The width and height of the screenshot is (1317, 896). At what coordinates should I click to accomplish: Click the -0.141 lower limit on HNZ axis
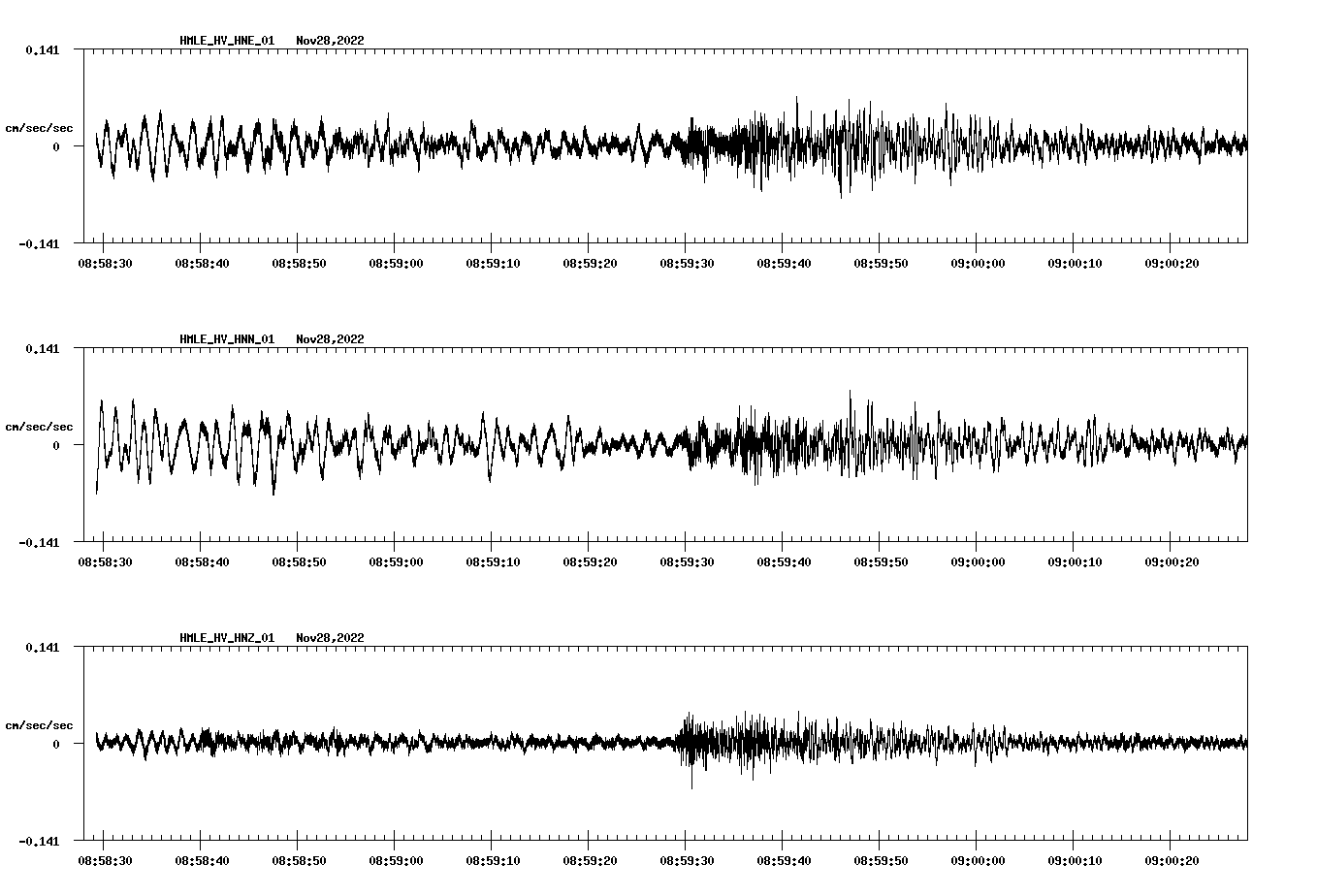[39, 841]
